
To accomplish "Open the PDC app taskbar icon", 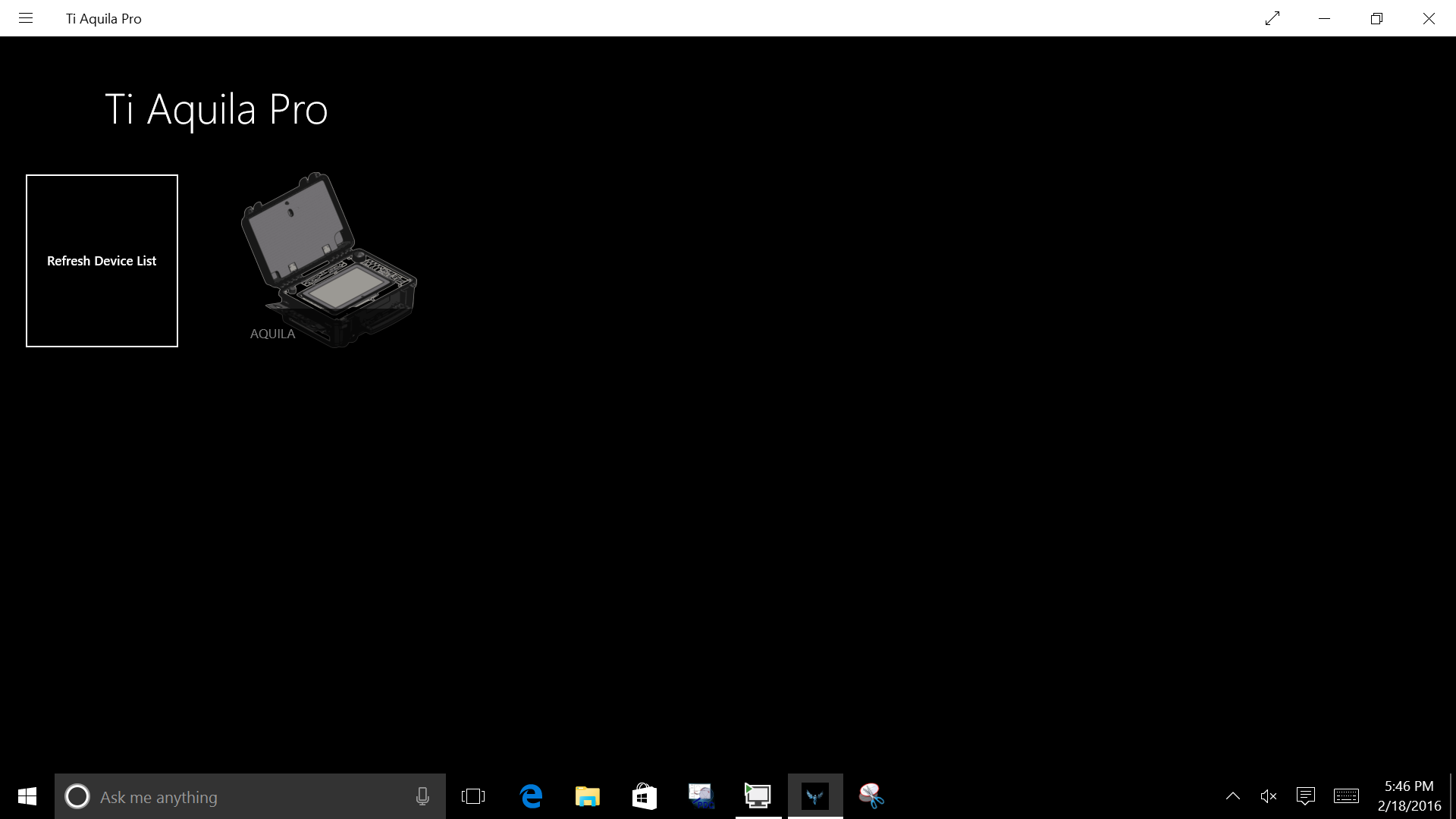I will (x=701, y=796).
